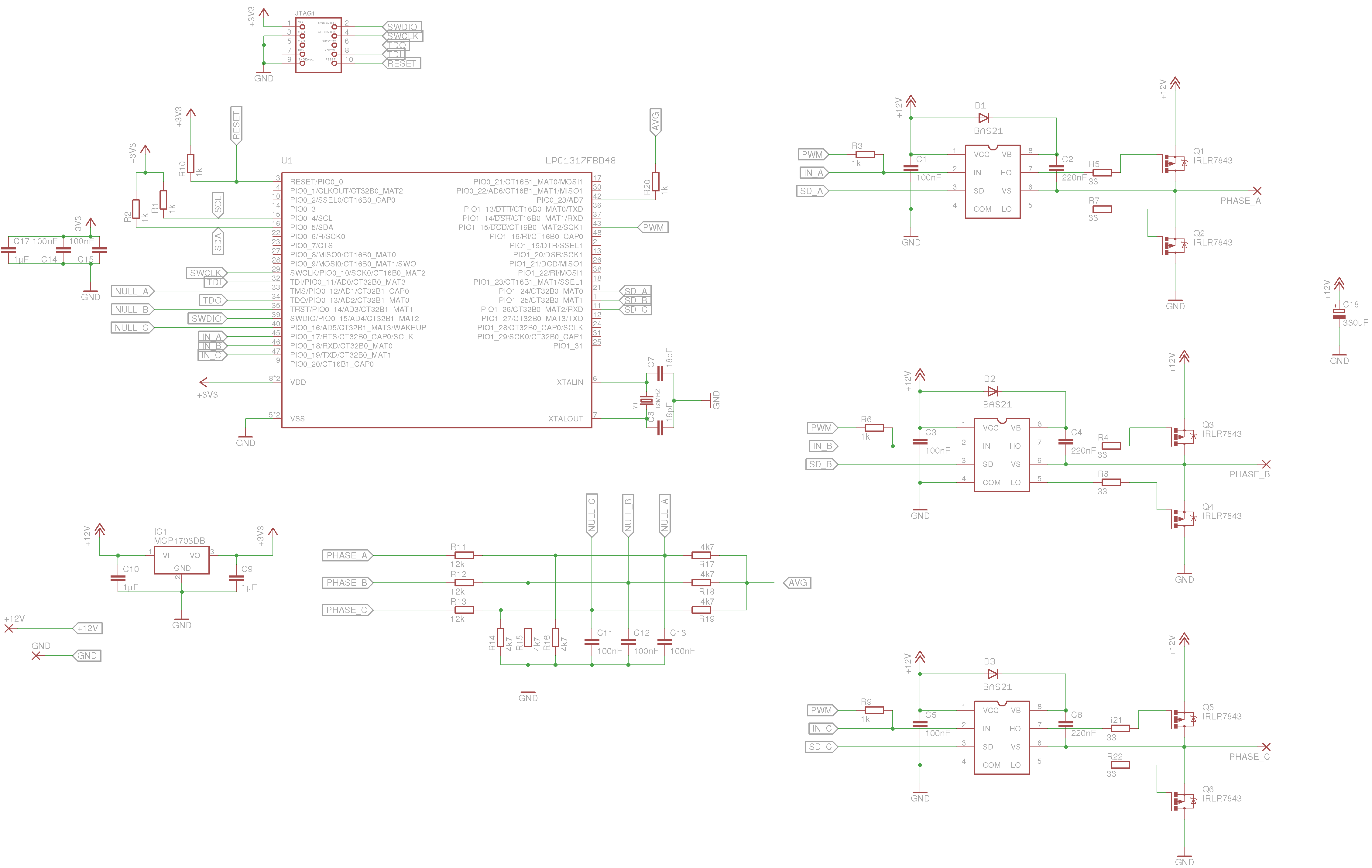This screenshot has width=1372, height=868.
Task: Click the PHASE_C input label before R13
Action: (x=348, y=610)
